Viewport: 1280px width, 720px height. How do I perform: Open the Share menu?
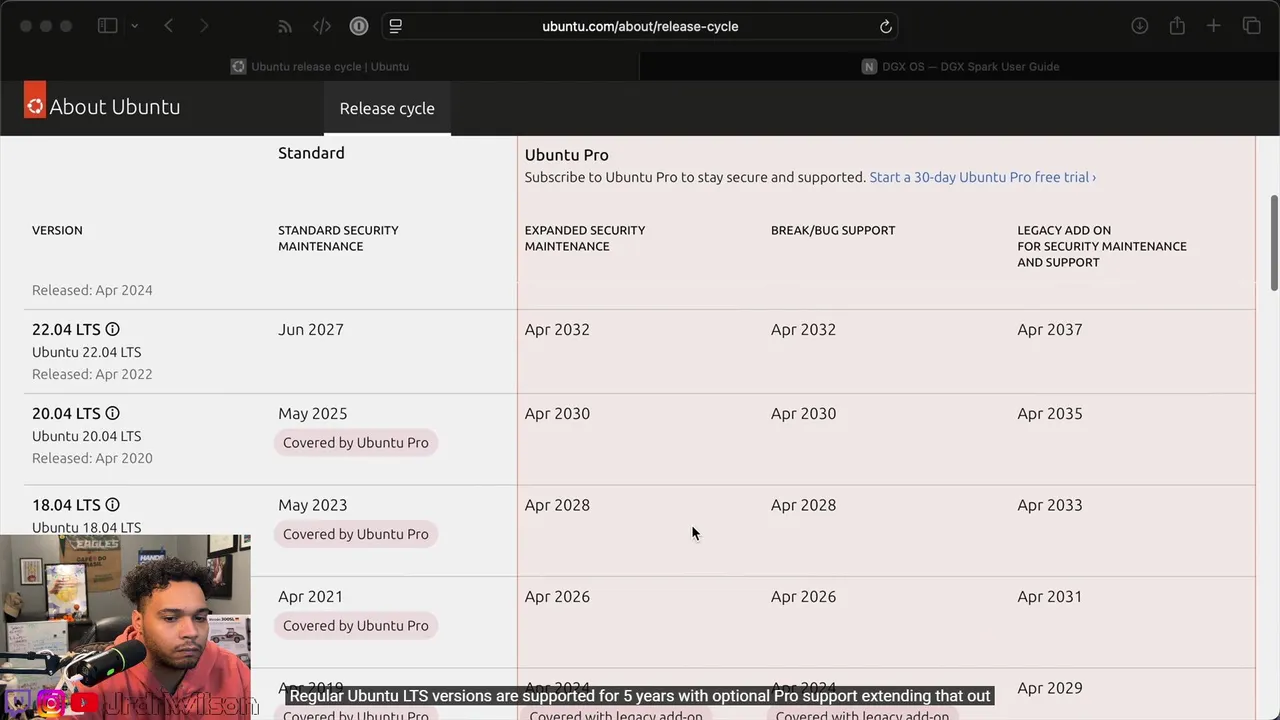tap(1177, 26)
